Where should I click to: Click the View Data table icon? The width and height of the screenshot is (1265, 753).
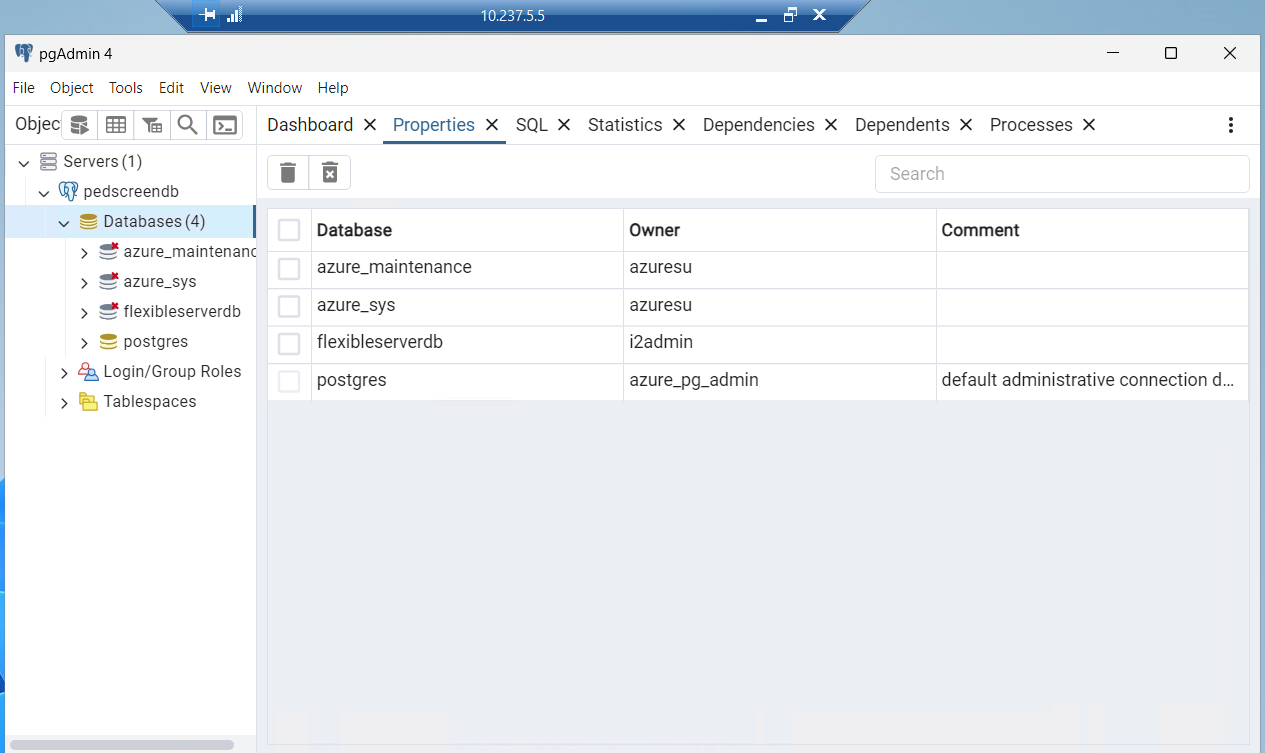click(x=116, y=125)
